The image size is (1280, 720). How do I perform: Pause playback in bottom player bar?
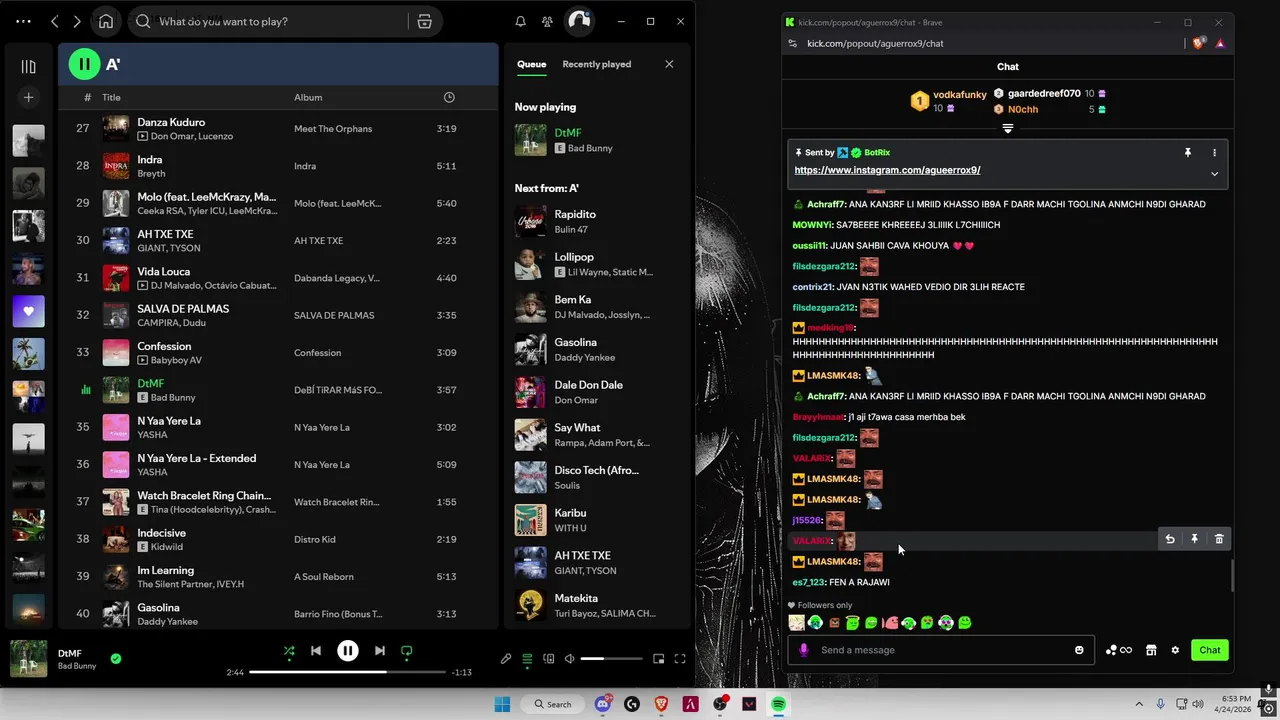click(347, 651)
